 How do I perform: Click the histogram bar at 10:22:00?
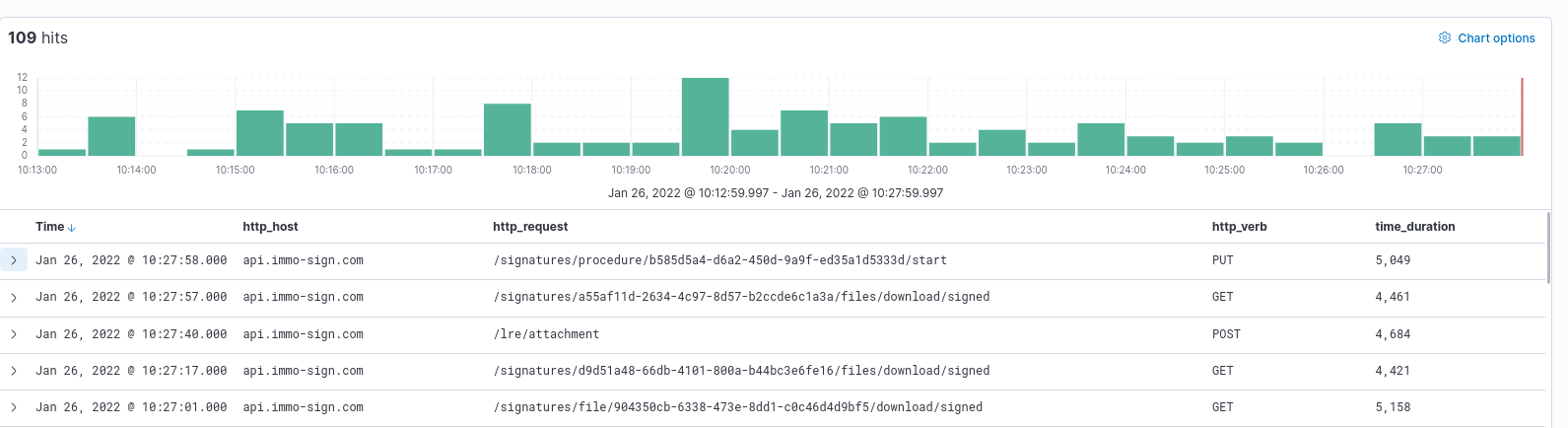952,149
